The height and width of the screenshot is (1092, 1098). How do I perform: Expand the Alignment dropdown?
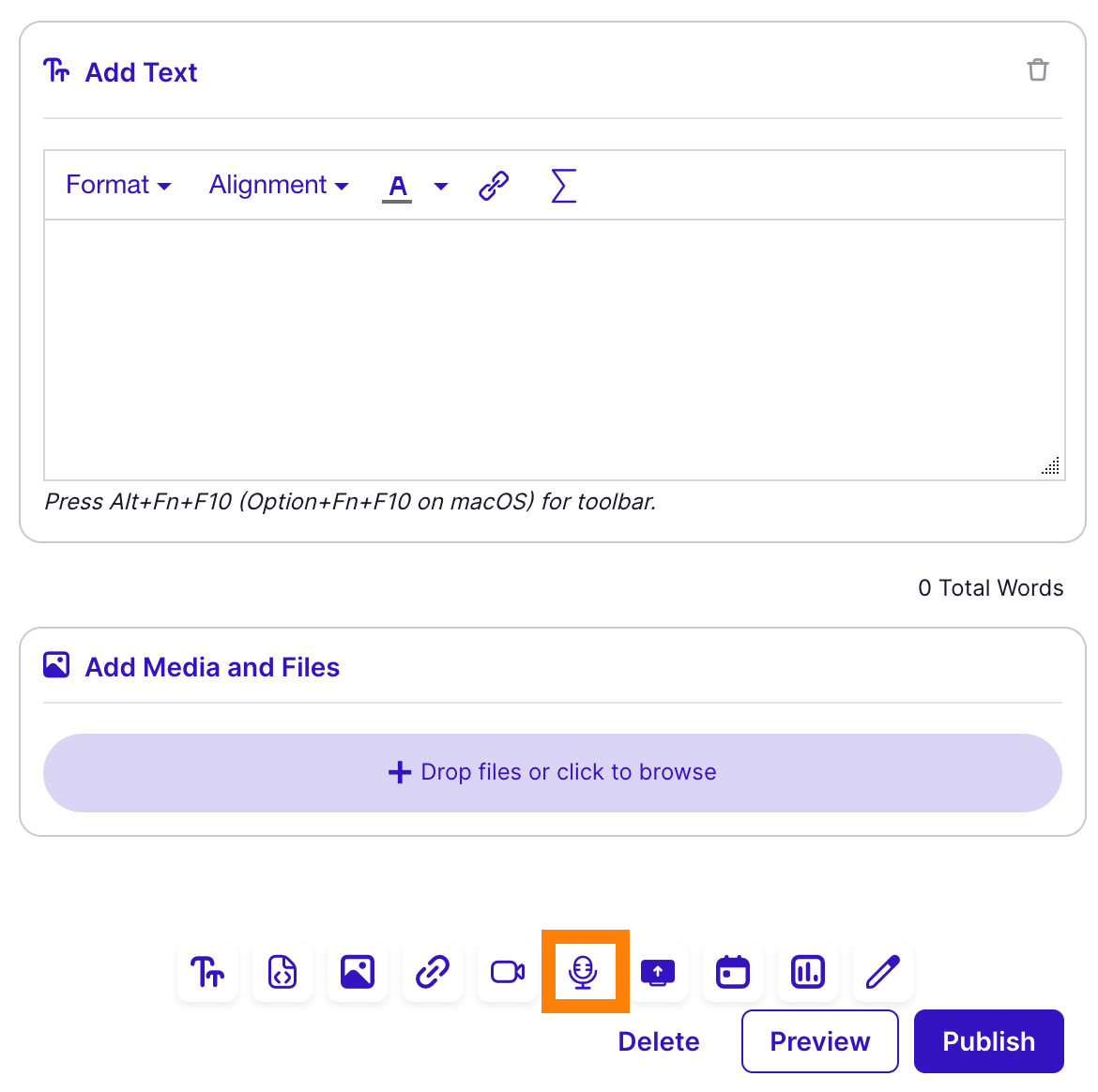coord(279,186)
